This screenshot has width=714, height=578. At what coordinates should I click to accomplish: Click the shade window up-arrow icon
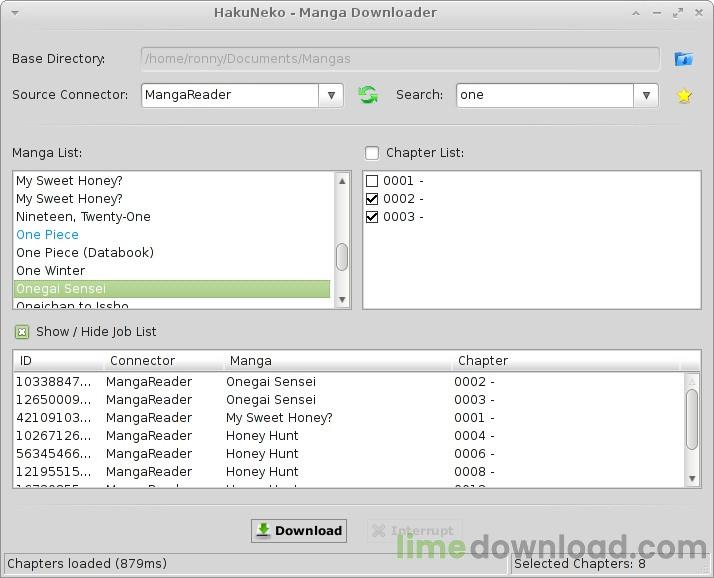tap(636, 13)
